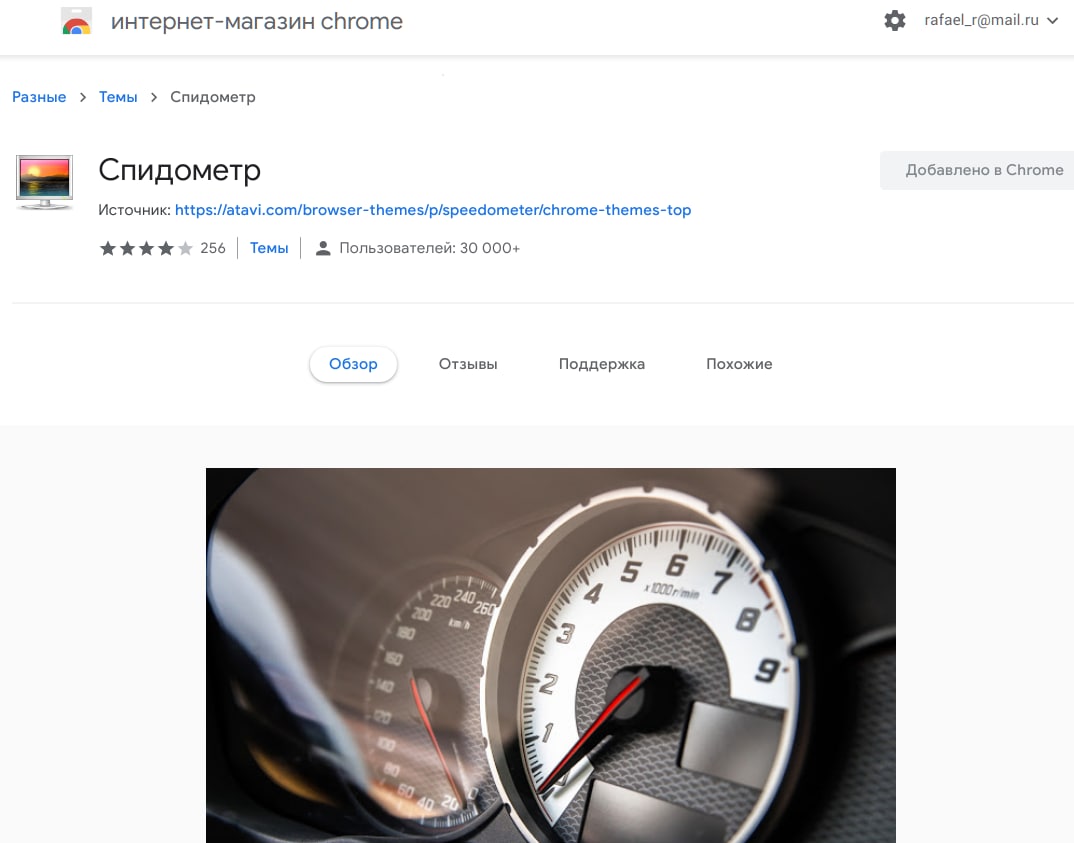Click the Спидометр theme heading
Viewport: 1074px width, 843px height.
click(x=179, y=171)
